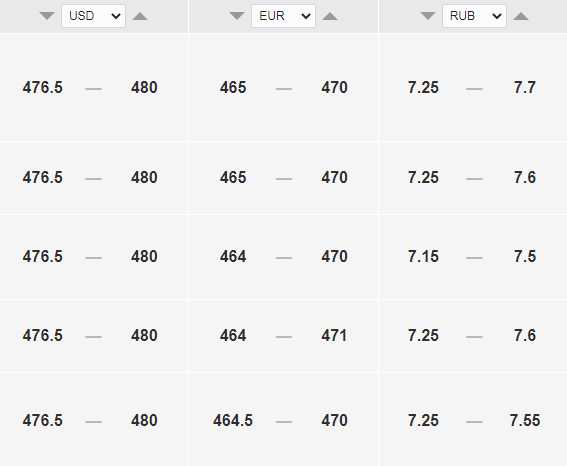Sort EUR column descending with down arrow
The width and height of the screenshot is (567, 466).
pyautogui.click(x=237, y=16)
